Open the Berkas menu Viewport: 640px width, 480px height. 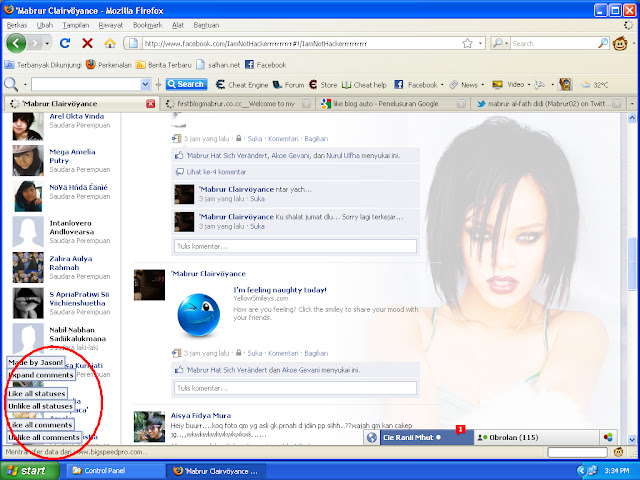point(16,25)
